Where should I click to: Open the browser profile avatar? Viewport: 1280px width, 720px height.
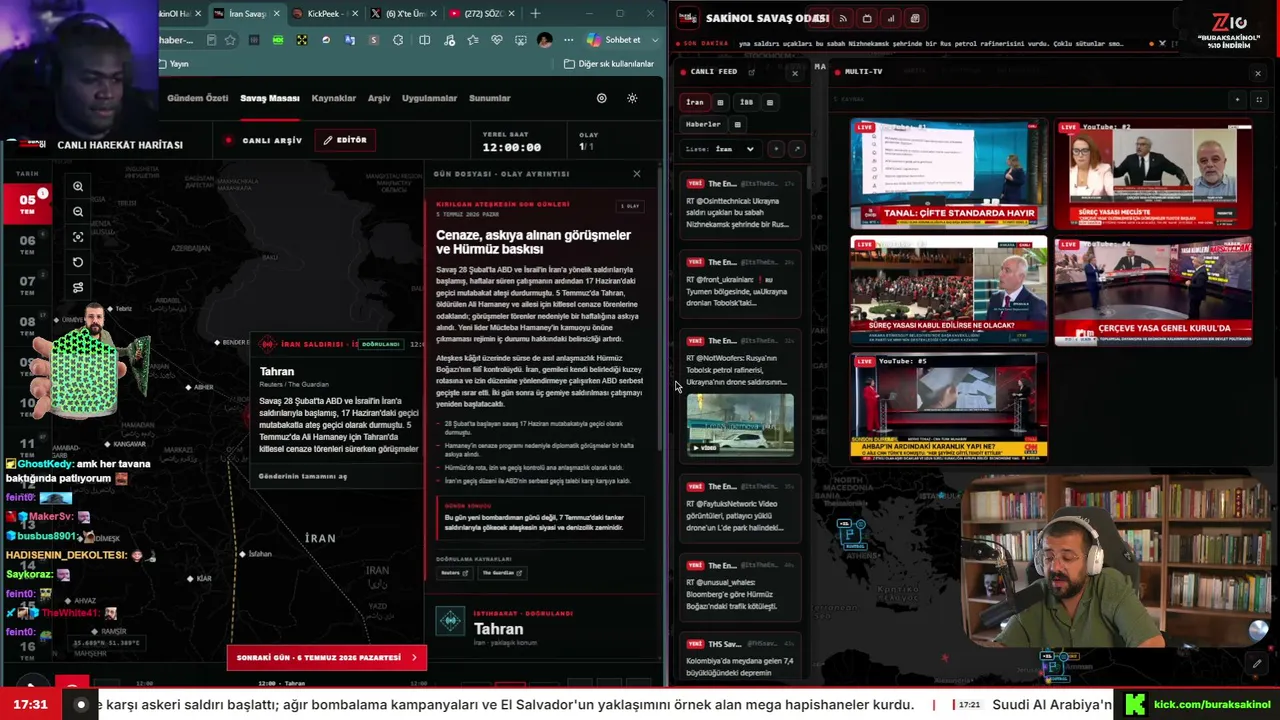coord(544,40)
